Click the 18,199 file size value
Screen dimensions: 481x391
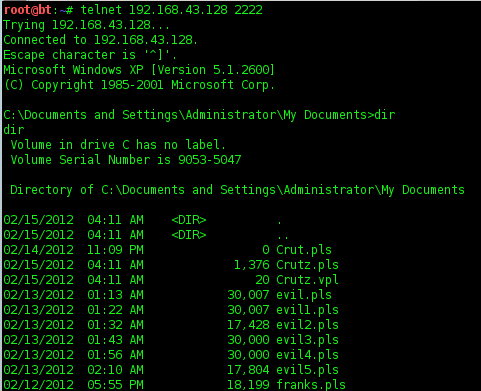tap(248, 385)
